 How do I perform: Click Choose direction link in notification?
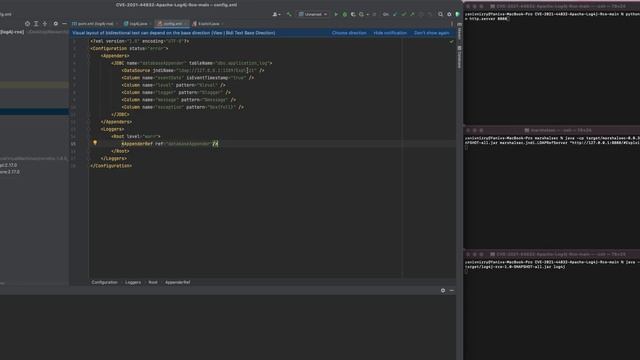click(x=349, y=33)
